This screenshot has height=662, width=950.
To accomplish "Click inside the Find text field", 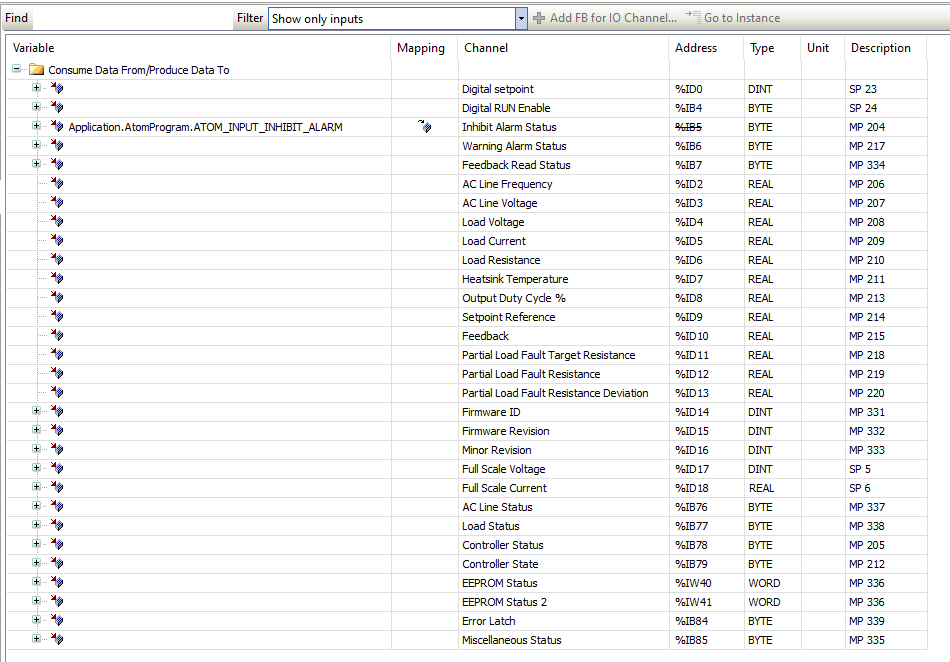I will pyautogui.click(x=130, y=18).
